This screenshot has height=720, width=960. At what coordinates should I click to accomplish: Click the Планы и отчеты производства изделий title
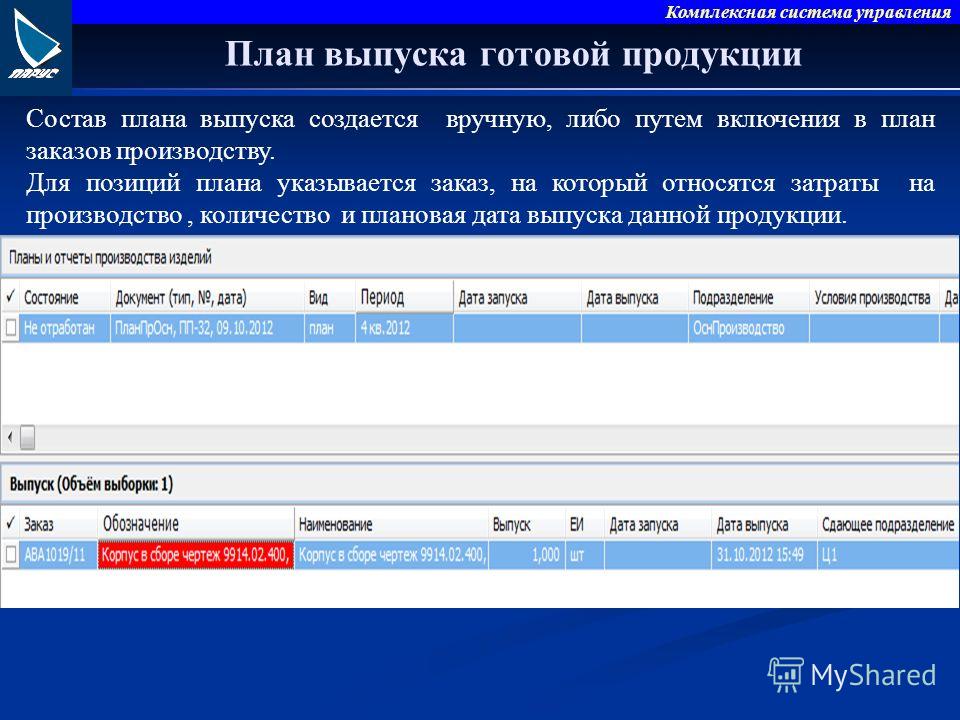pos(110,258)
